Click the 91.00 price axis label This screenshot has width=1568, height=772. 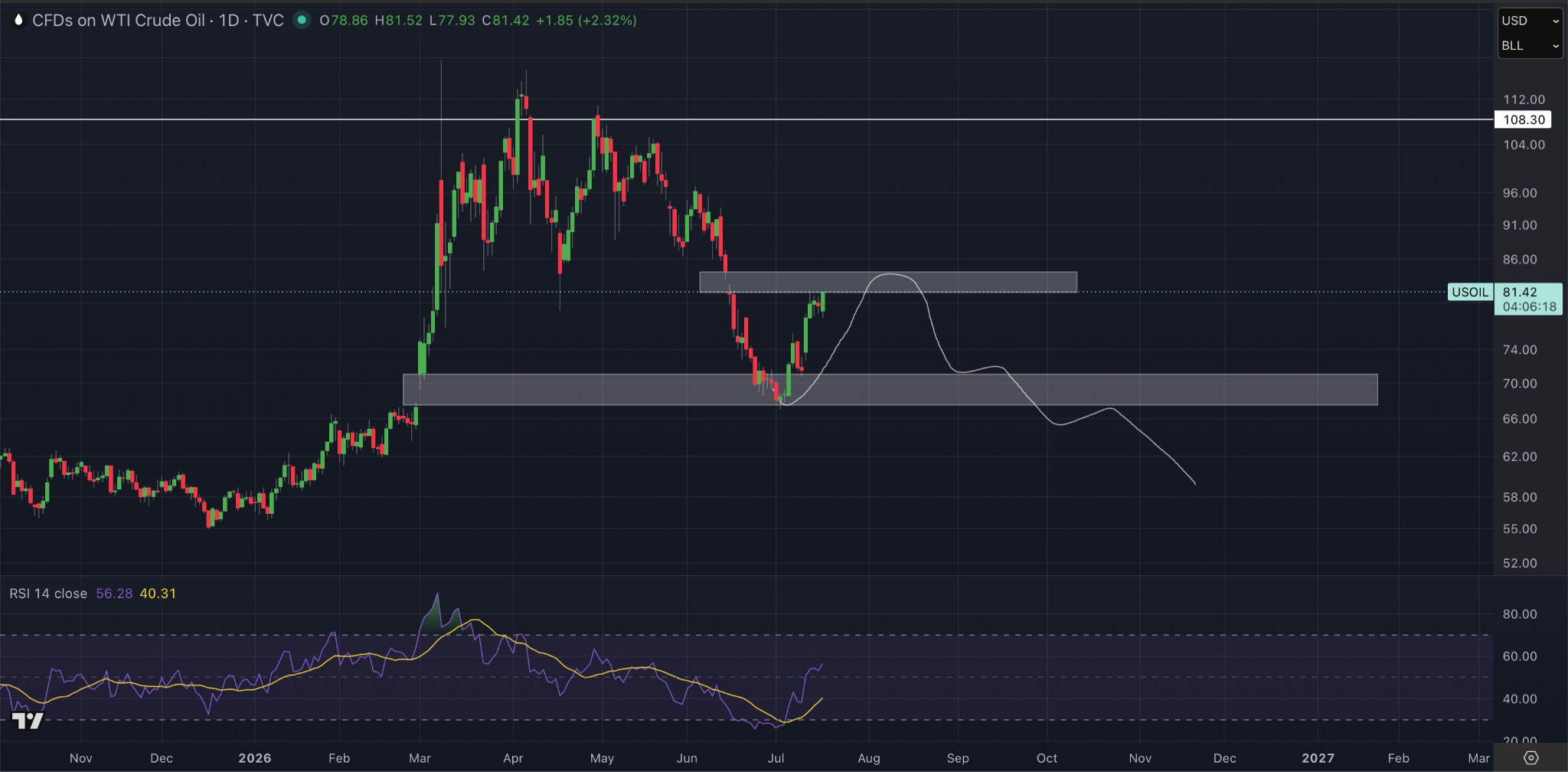point(1520,225)
